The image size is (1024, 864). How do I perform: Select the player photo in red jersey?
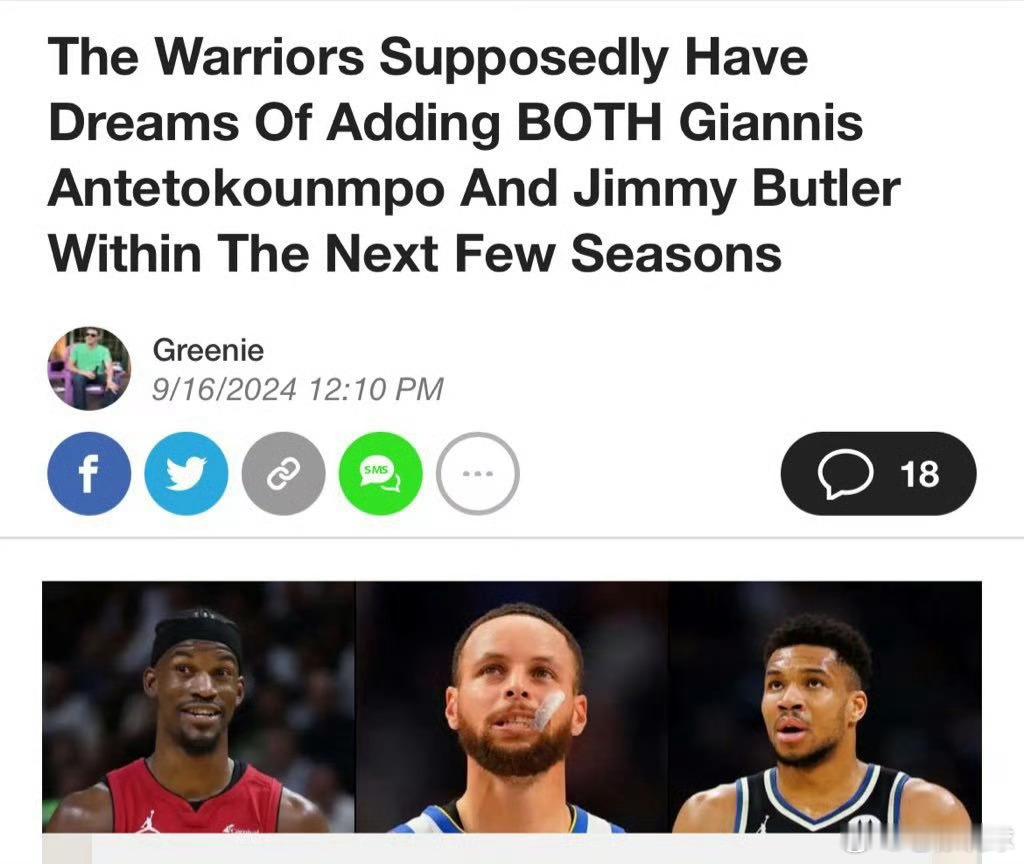pos(199,707)
